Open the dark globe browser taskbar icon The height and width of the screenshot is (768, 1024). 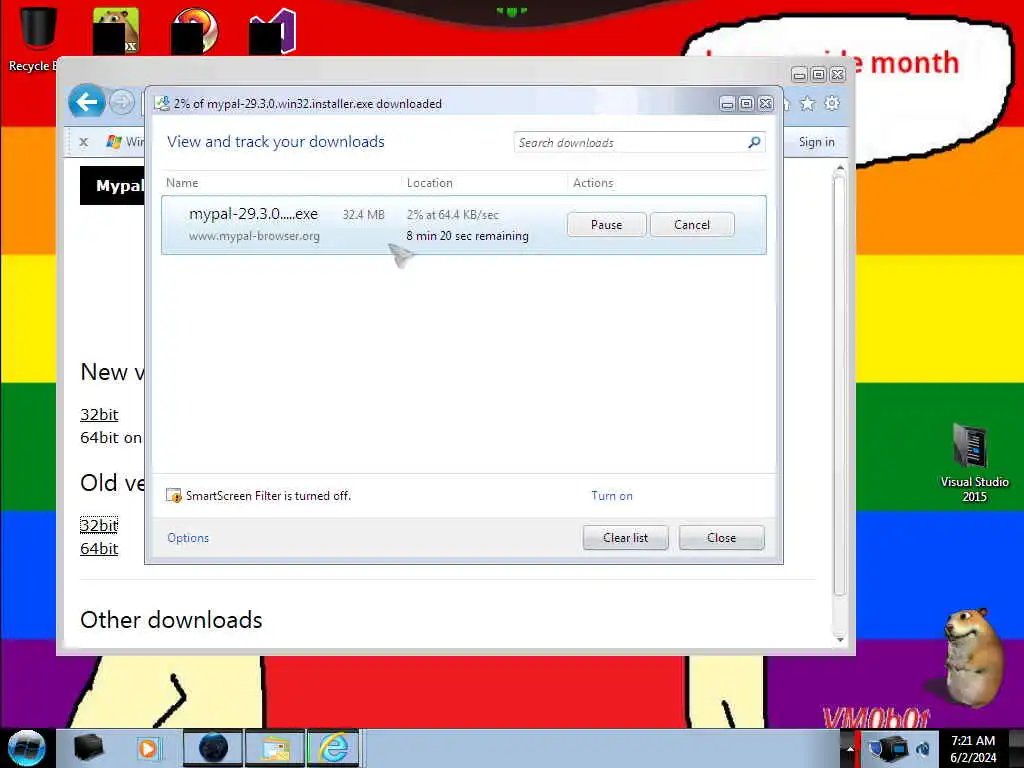pos(213,748)
